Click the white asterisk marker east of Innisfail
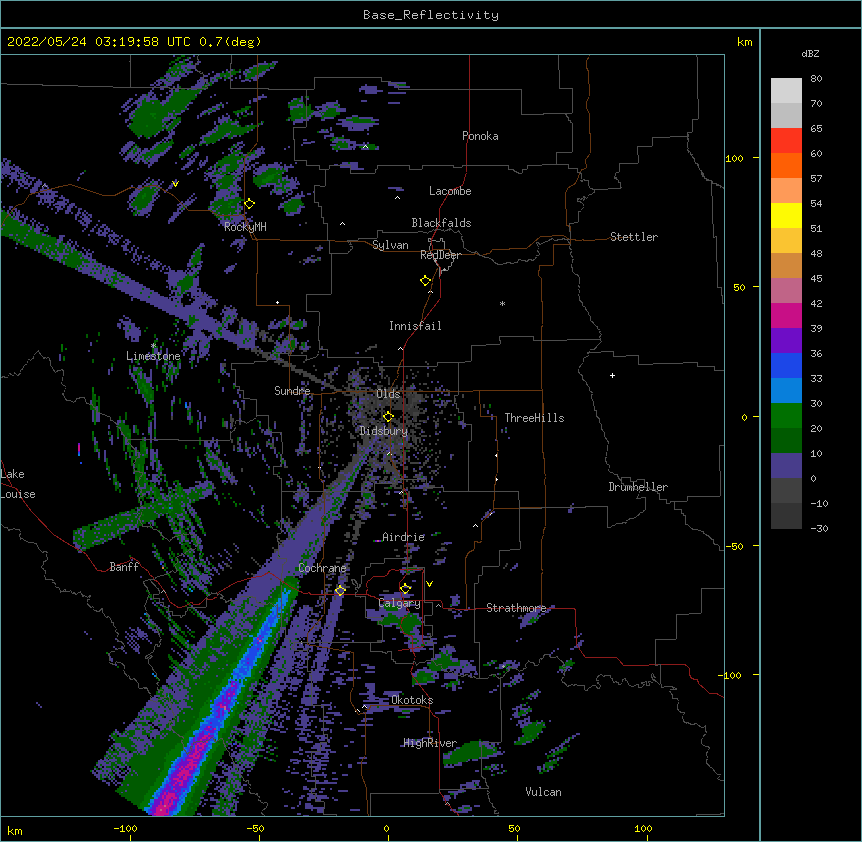Viewport: 862px width, 842px height. [x=502, y=303]
